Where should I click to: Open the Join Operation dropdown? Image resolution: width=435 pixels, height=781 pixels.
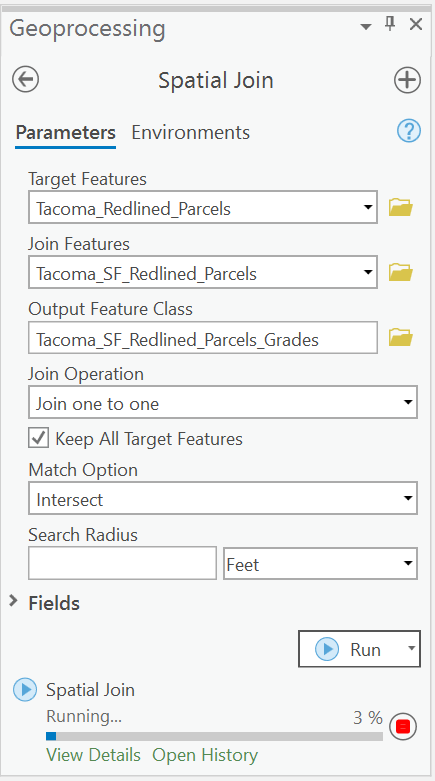click(223, 402)
